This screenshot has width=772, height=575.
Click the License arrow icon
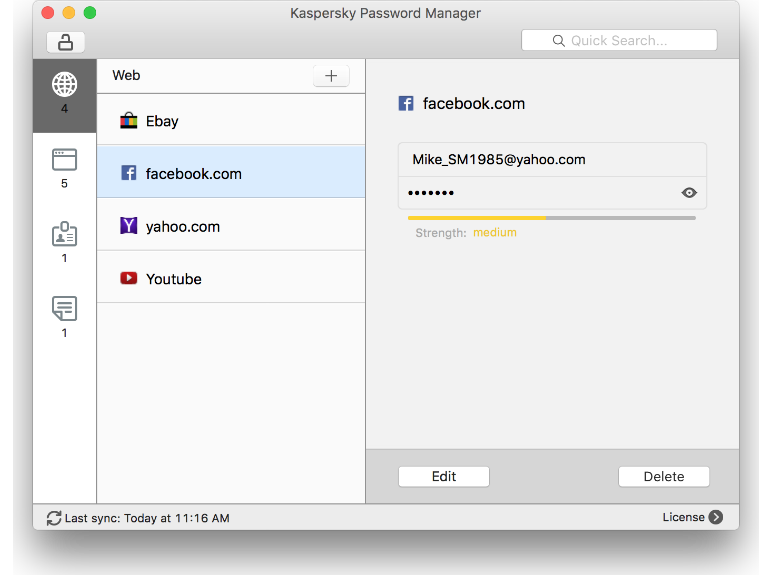[x=715, y=517]
